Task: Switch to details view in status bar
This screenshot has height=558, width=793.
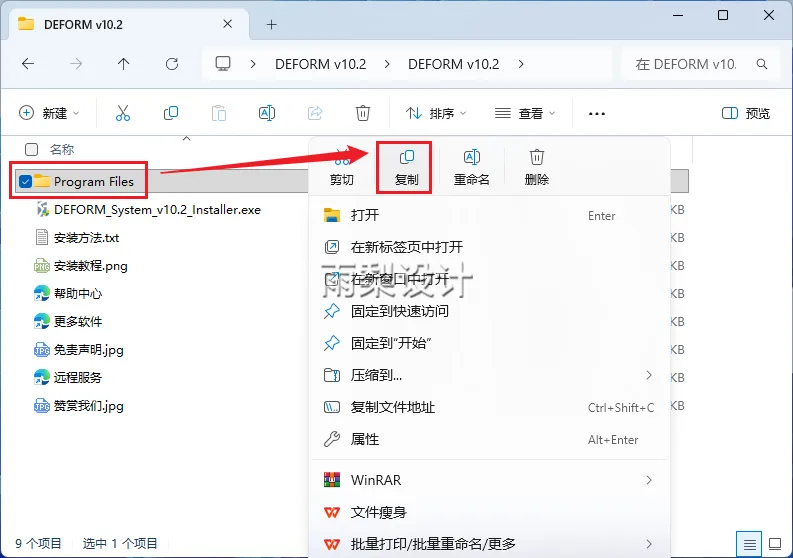Action: click(749, 544)
